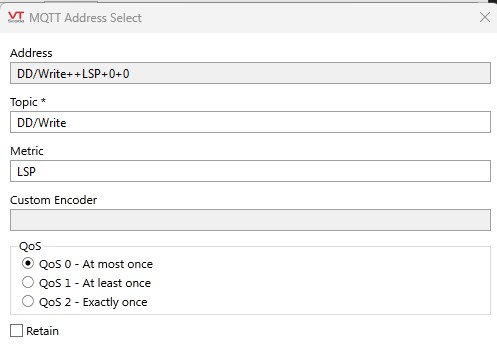Select the QoS 2 radio button
Viewport: 497px width, 360px height.
[28, 301]
